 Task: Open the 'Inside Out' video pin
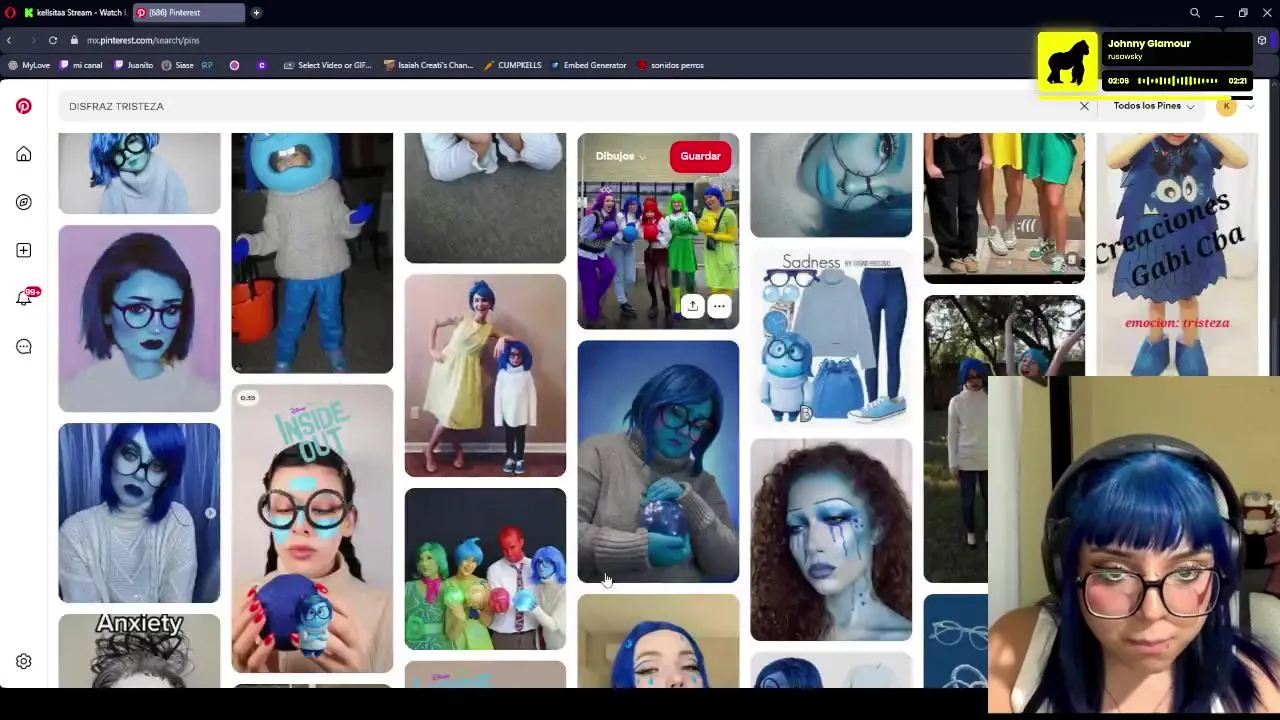click(x=312, y=529)
